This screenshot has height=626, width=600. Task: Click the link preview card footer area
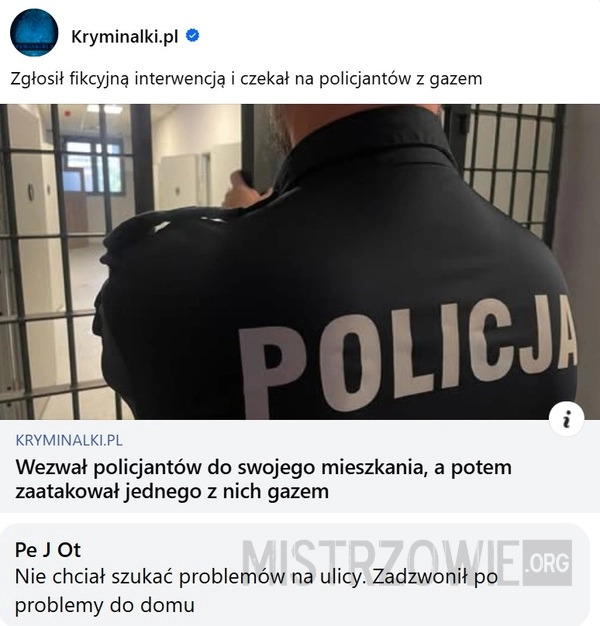300,466
